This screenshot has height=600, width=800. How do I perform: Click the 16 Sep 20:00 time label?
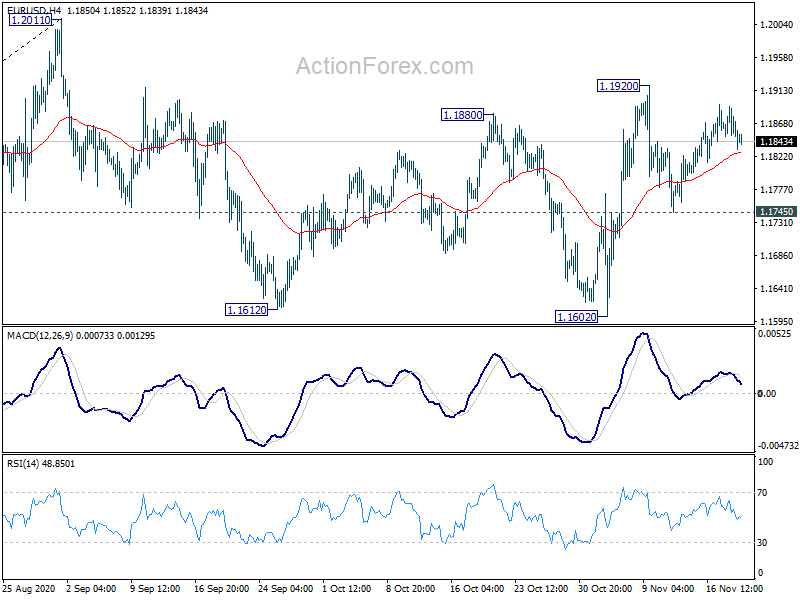click(222, 589)
